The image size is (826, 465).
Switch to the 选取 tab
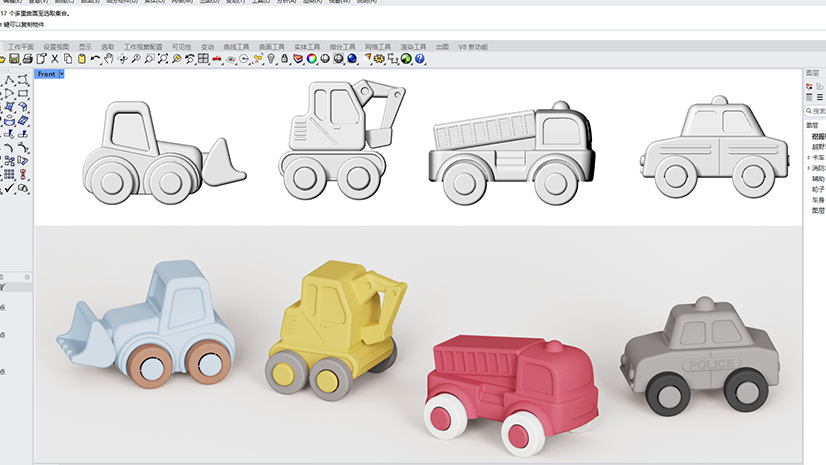(x=107, y=47)
